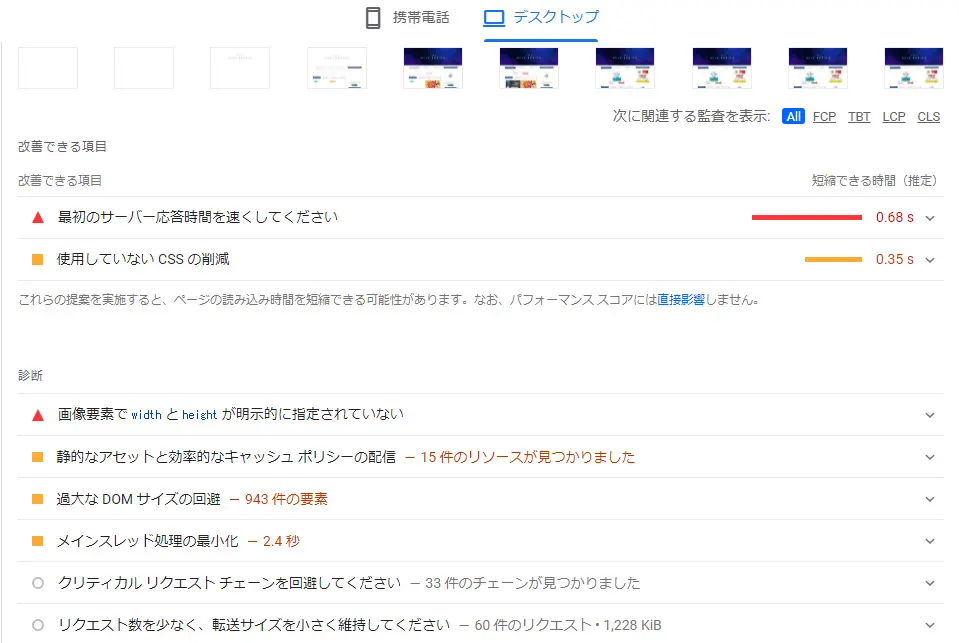The width and height of the screenshot is (959, 643).
Task: Click the orange square on the DOM size diagnostic
Action: pyautogui.click(x=35, y=497)
